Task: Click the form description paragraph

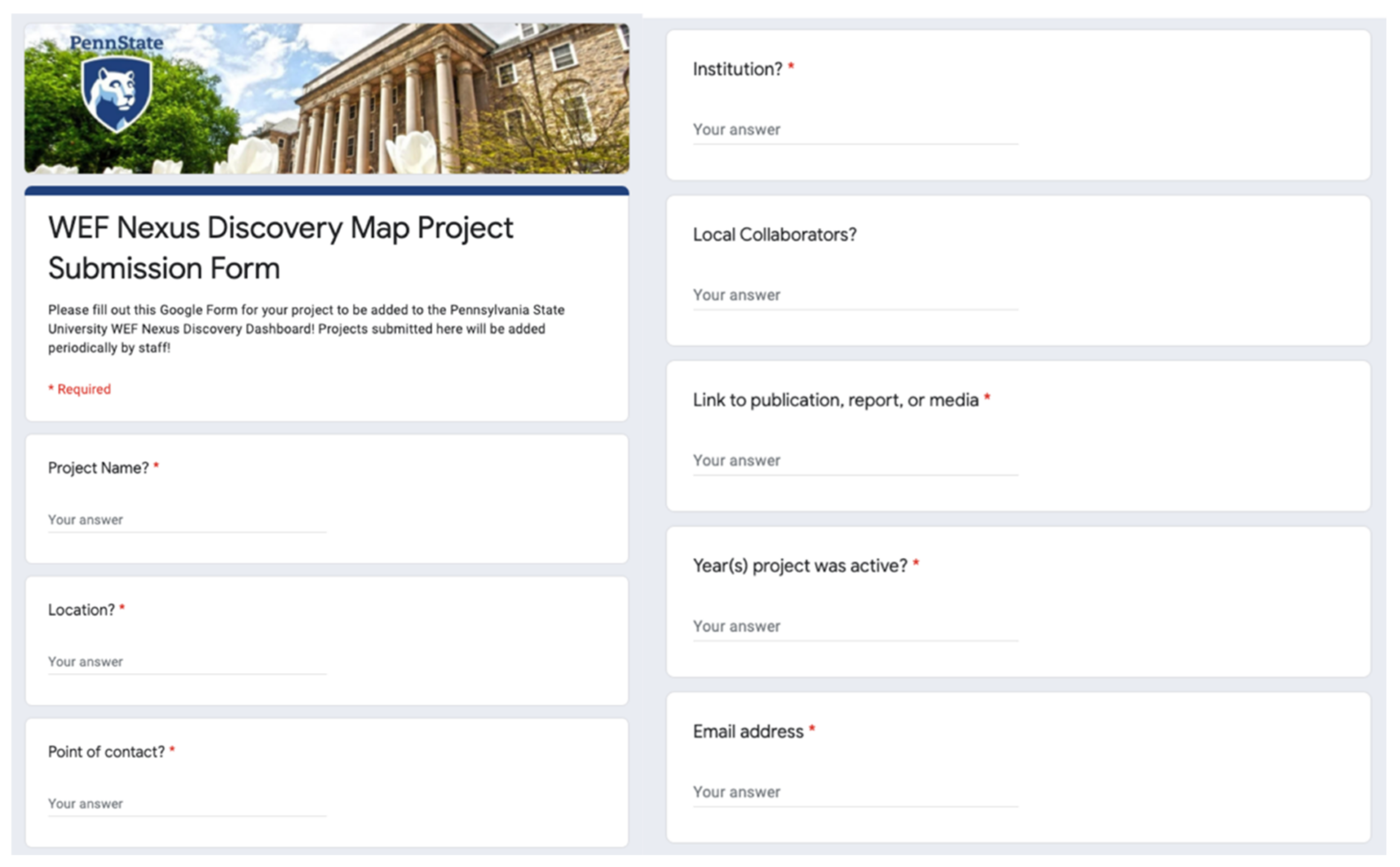Action: [x=306, y=328]
